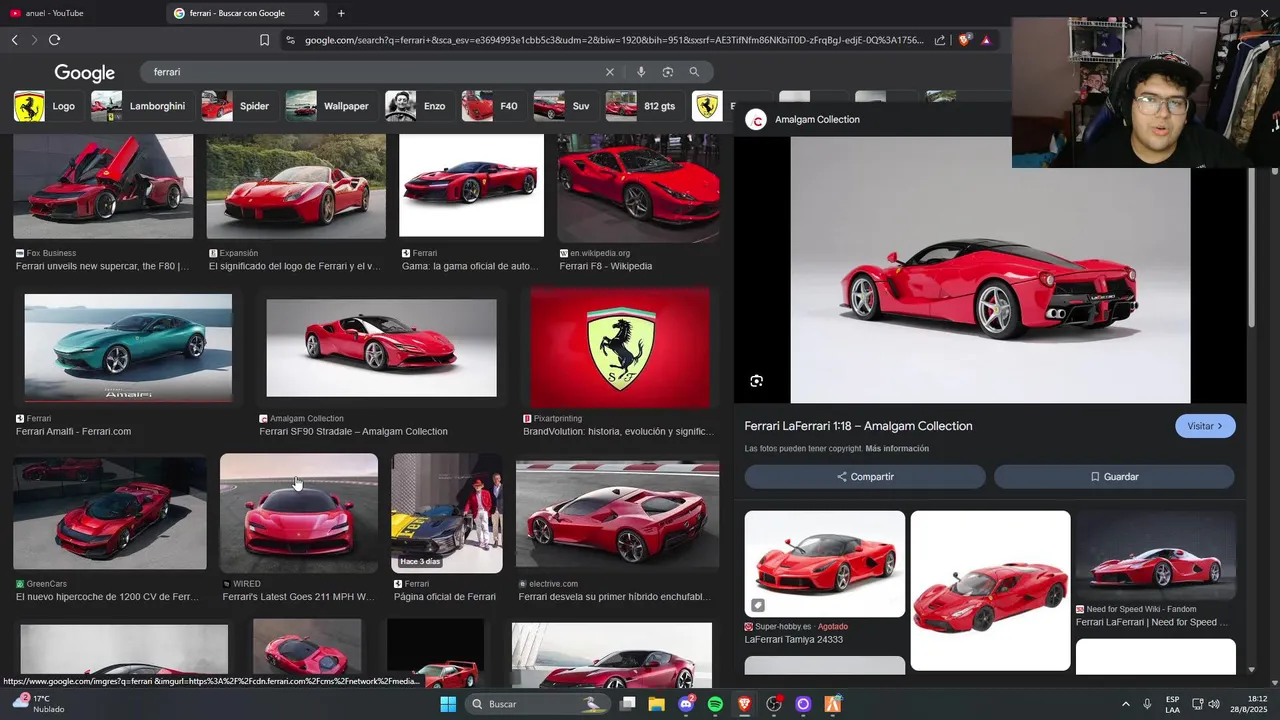Viewport: 1280px width, 720px height.
Task: Click the Visitar button
Action: (1205, 426)
